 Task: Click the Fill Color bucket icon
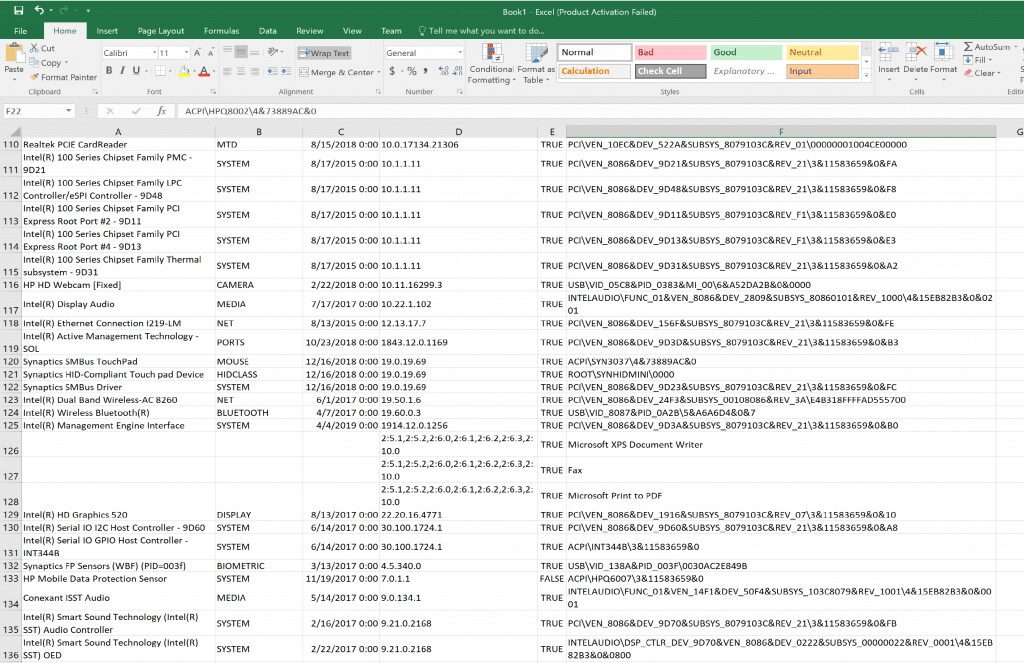click(x=183, y=72)
